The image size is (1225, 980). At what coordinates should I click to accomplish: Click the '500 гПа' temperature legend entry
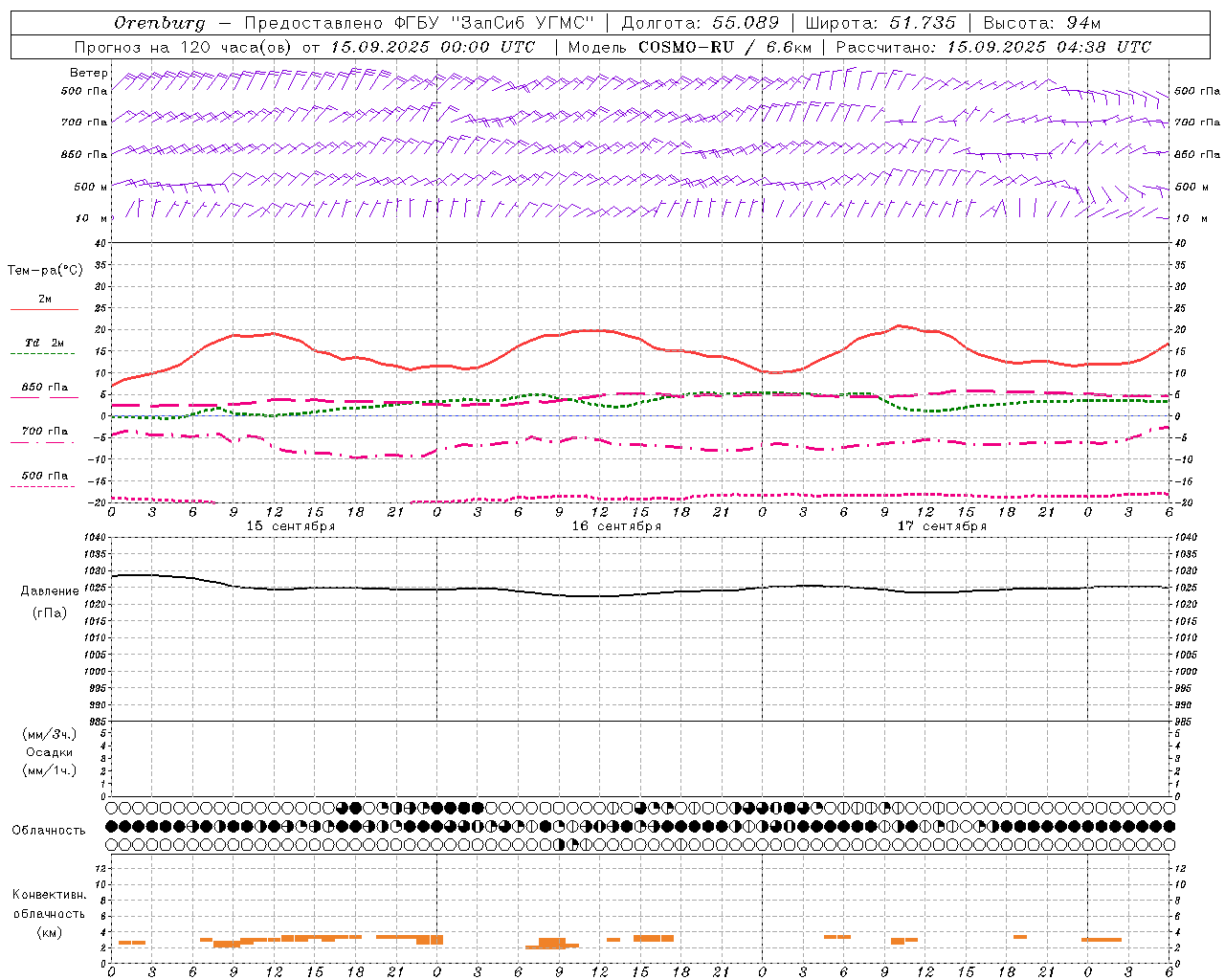(x=44, y=476)
